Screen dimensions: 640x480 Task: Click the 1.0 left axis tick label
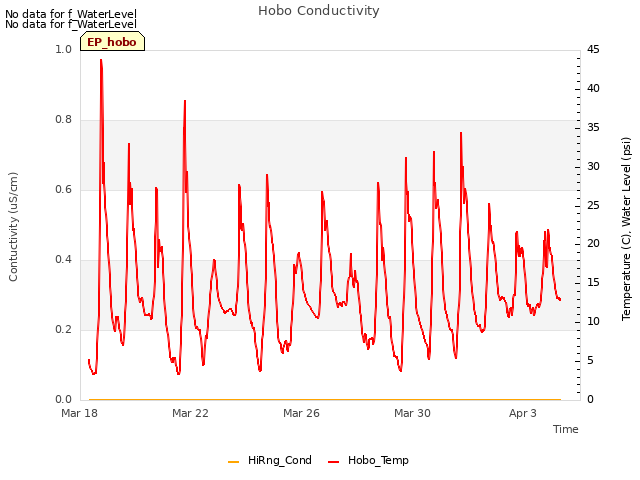coord(64,49)
